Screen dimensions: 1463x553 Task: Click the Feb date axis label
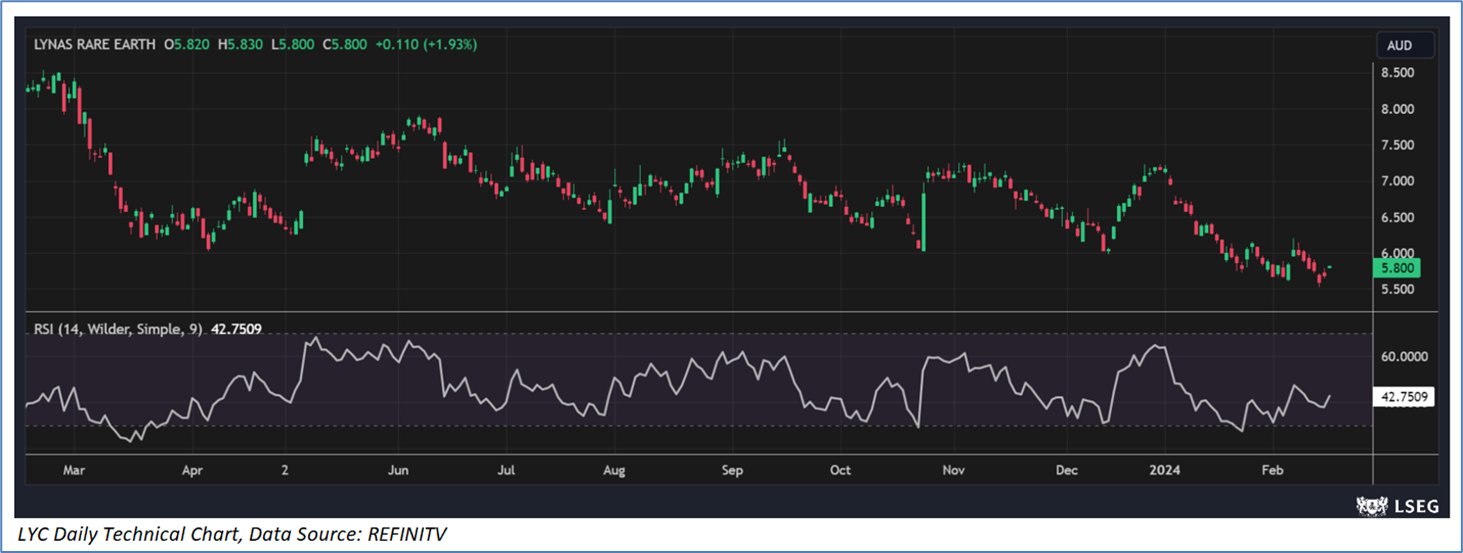[x=1272, y=470]
